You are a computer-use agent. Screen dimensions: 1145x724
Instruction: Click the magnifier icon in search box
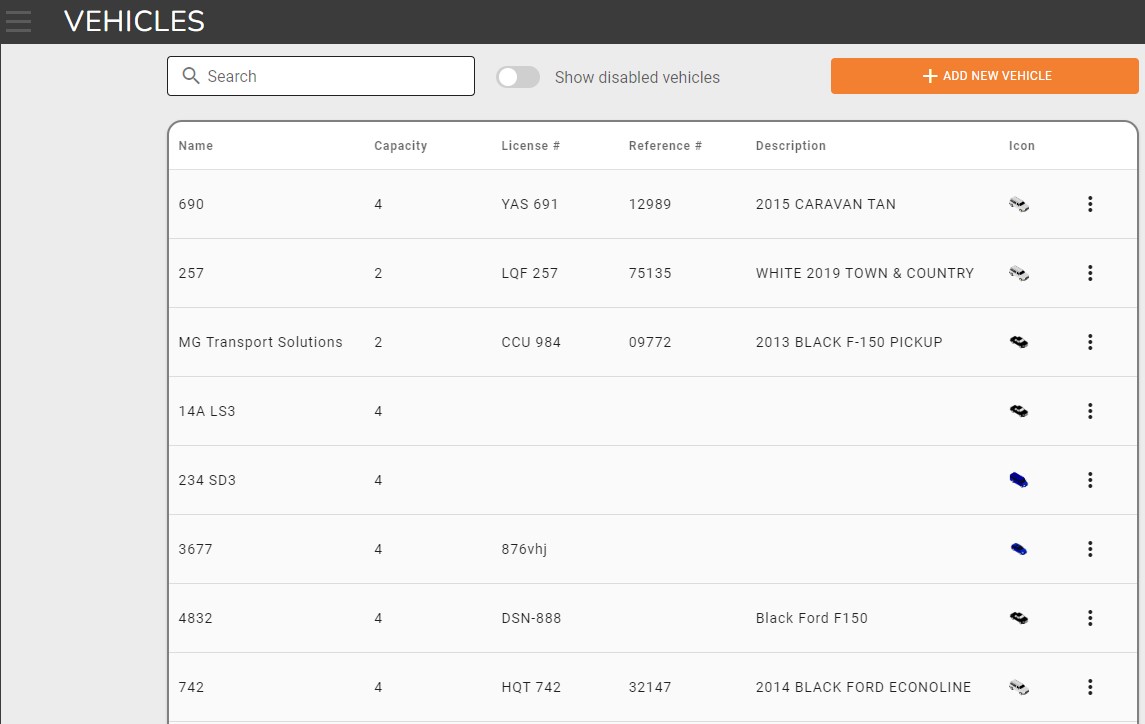tap(190, 76)
